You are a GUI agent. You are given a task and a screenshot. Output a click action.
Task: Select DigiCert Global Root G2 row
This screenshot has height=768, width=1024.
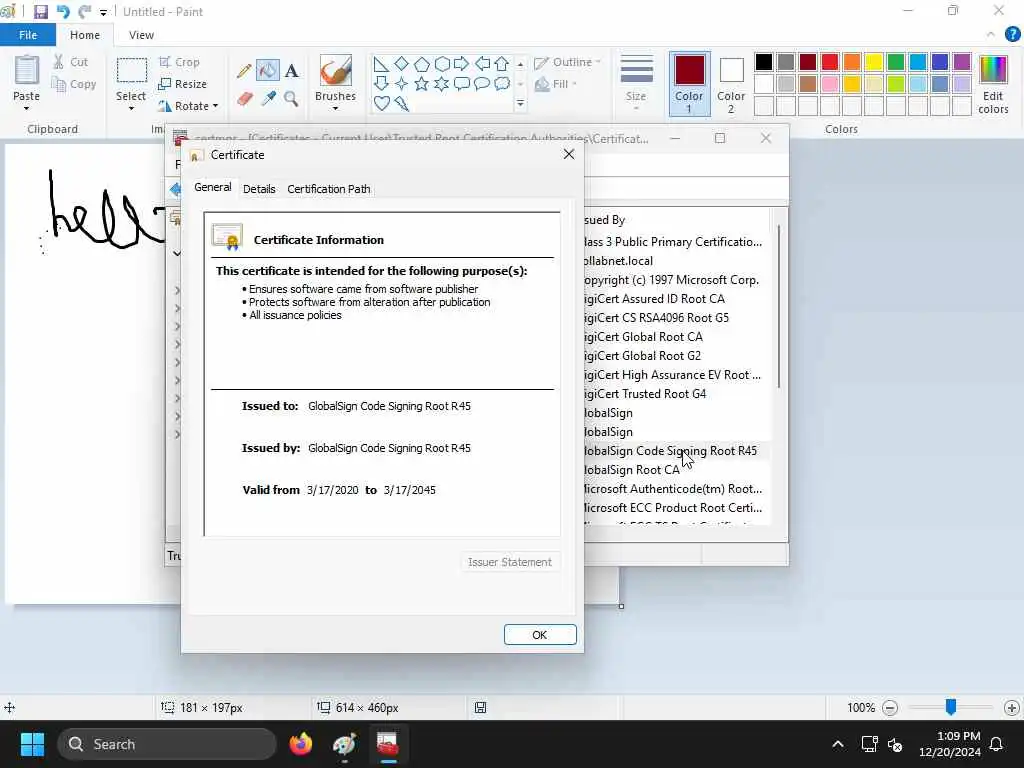[677, 356]
